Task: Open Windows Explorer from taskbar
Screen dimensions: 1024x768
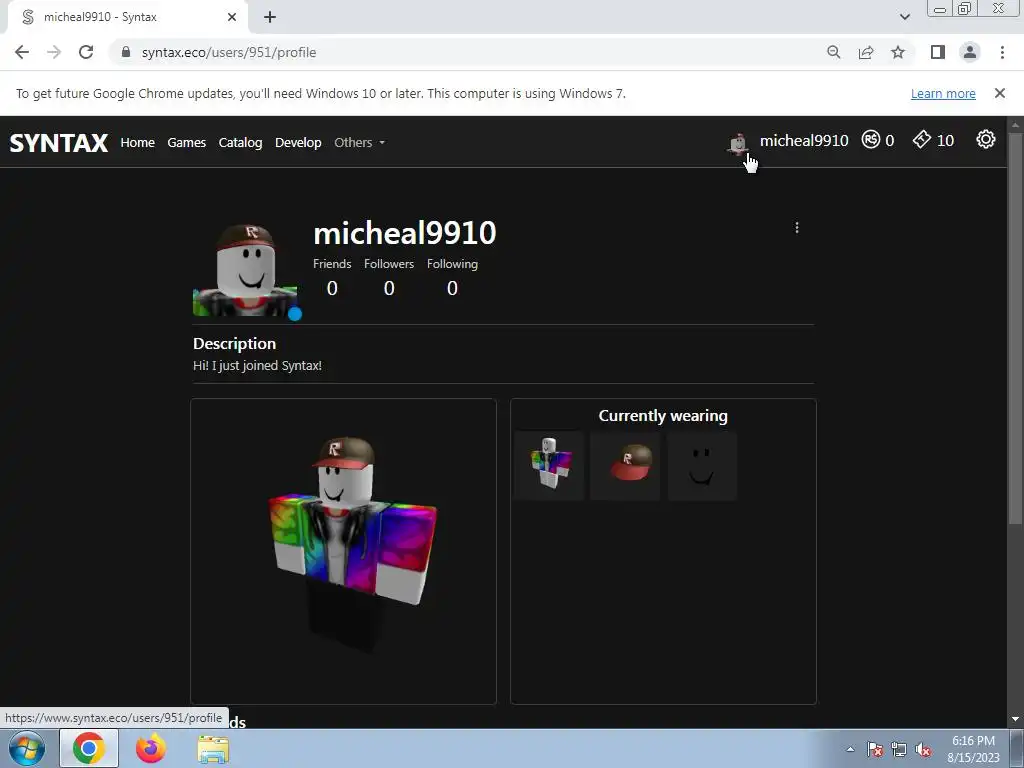Action: 213,750
